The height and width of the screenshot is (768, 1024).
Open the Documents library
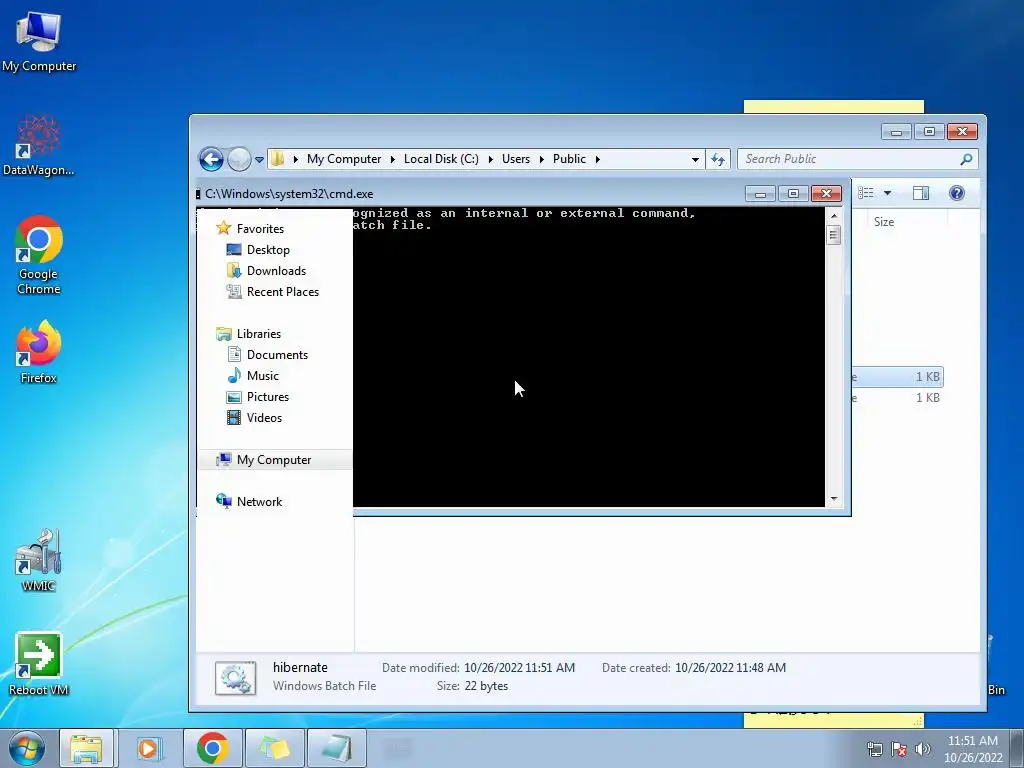coord(277,355)
